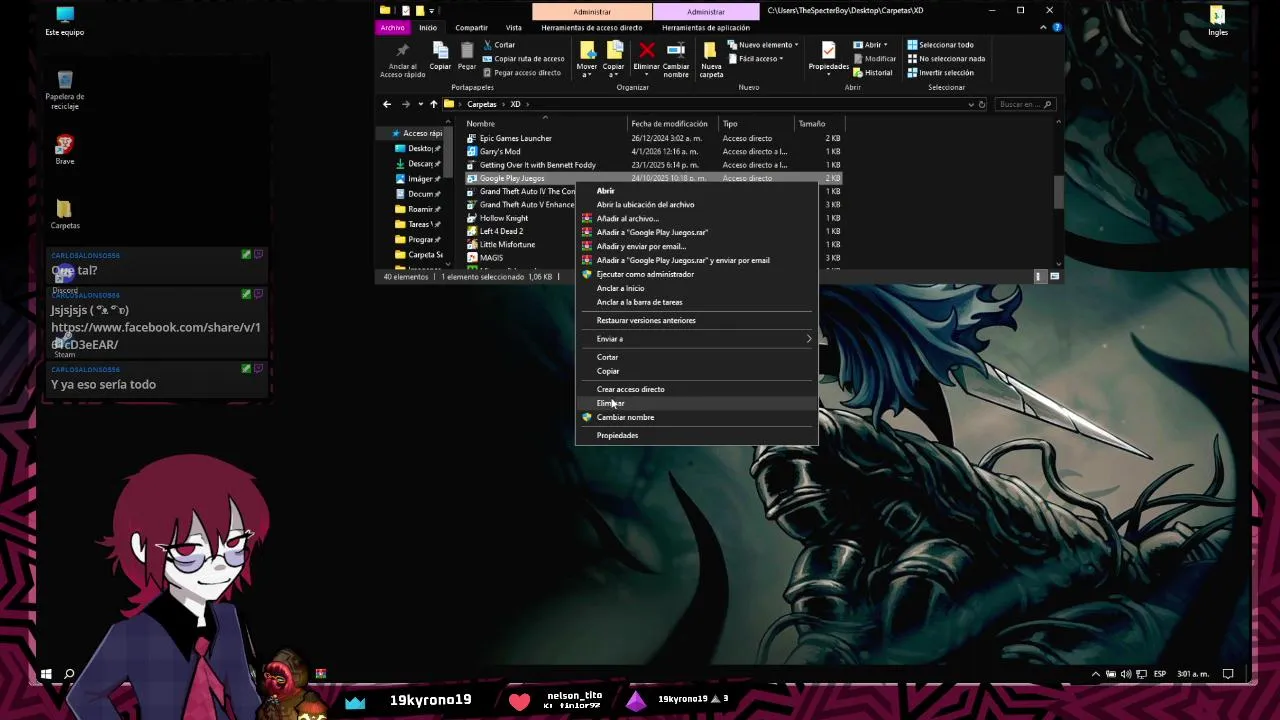Sort by the Nombre column header
Viewport: 1280px width, 720px height.
click(x=481, y=124)
